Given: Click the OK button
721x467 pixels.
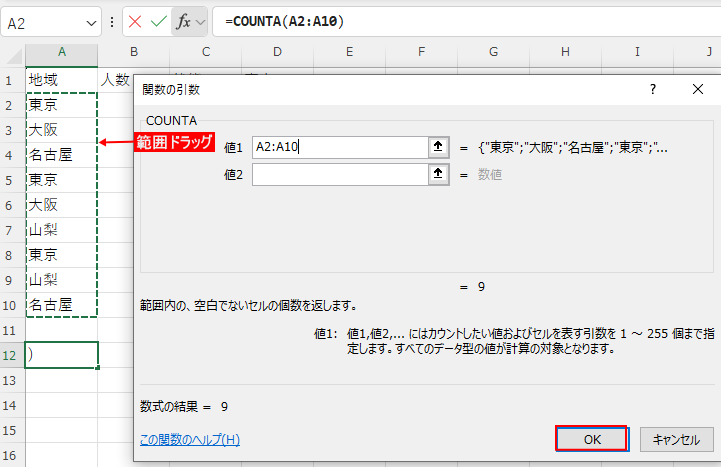Looking at the screenshot, I should pyautogui.click(x=592, y=439).
